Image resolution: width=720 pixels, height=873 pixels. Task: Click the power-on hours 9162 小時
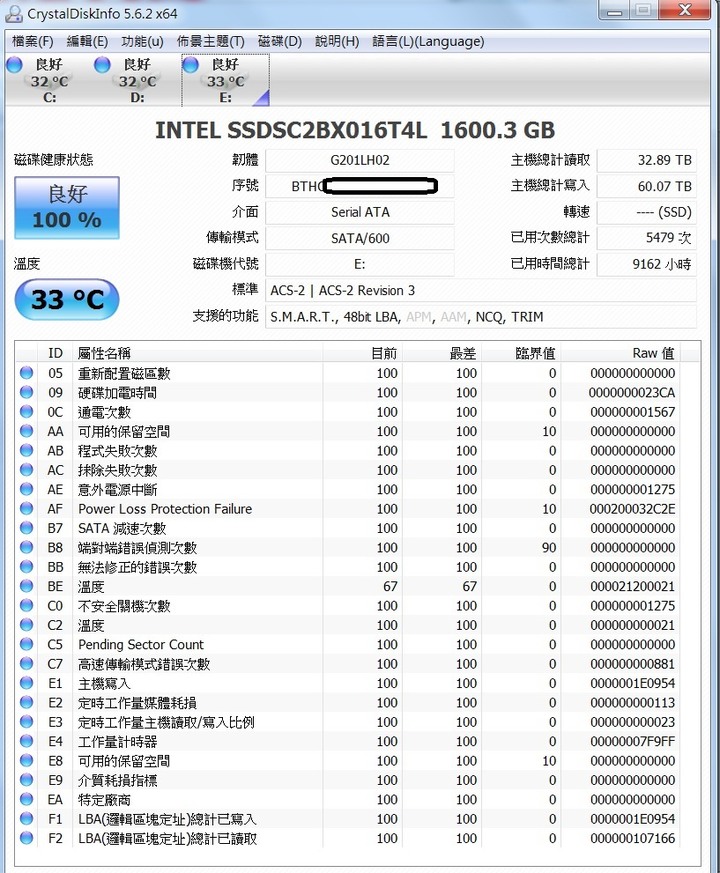click(x=646, y=264)
